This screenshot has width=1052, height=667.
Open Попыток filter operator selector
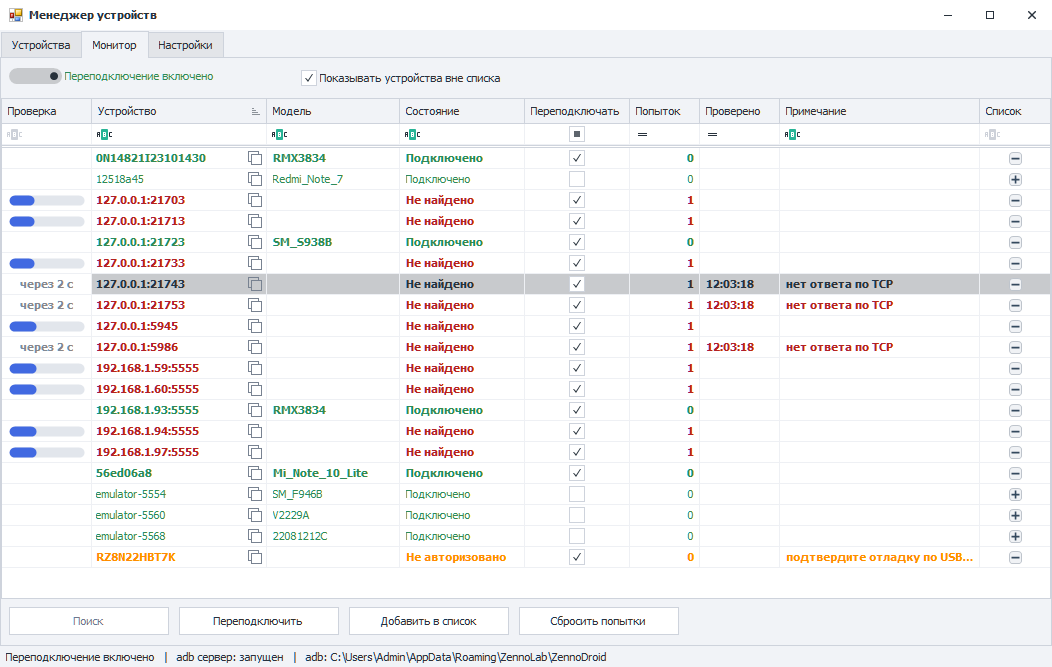click(x=642, y=134)
